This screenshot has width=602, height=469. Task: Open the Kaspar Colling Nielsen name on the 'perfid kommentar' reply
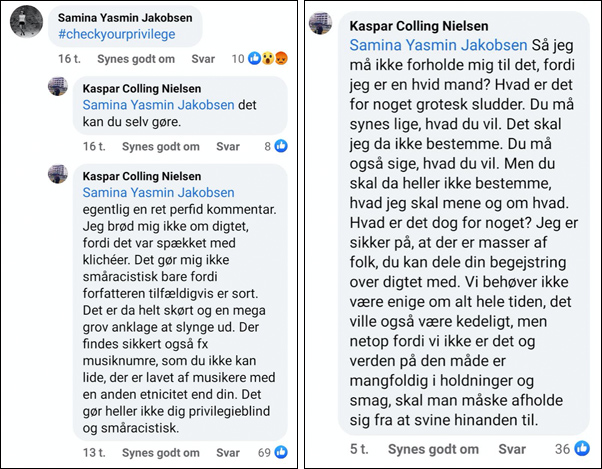click(x=142, y=176)
